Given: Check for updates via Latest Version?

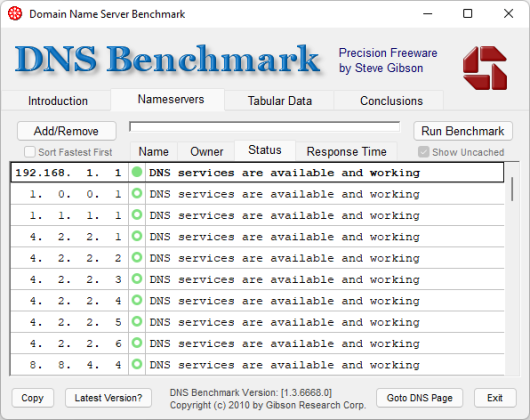Looking at the screenshot, I should (x=108, y=398).
